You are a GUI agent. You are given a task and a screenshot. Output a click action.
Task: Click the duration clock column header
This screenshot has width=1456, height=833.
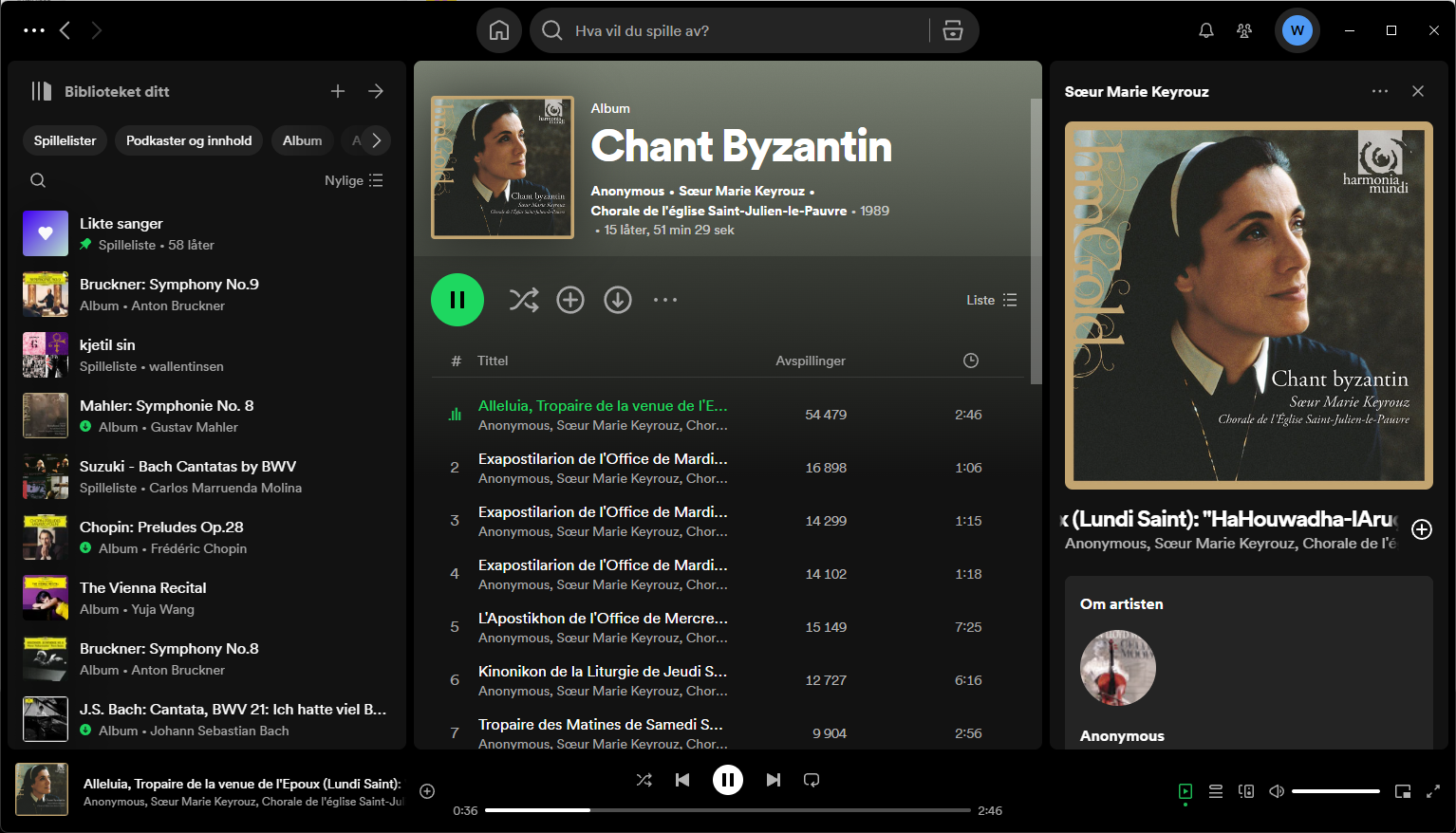[x=970, y=361]
